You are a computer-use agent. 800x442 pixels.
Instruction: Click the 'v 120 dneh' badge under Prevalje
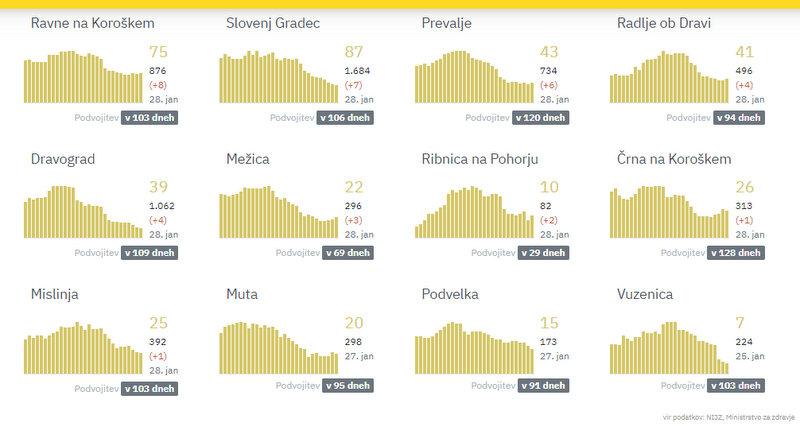(x=542, y=117)
